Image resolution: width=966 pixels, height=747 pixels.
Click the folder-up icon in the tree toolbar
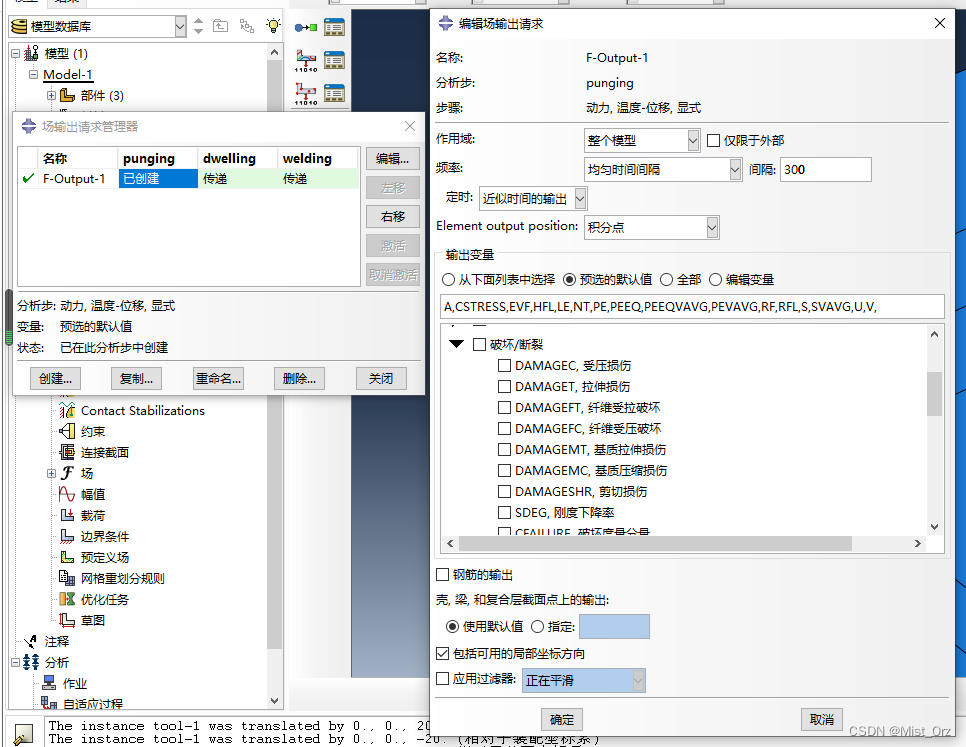[x=220, y=26]
